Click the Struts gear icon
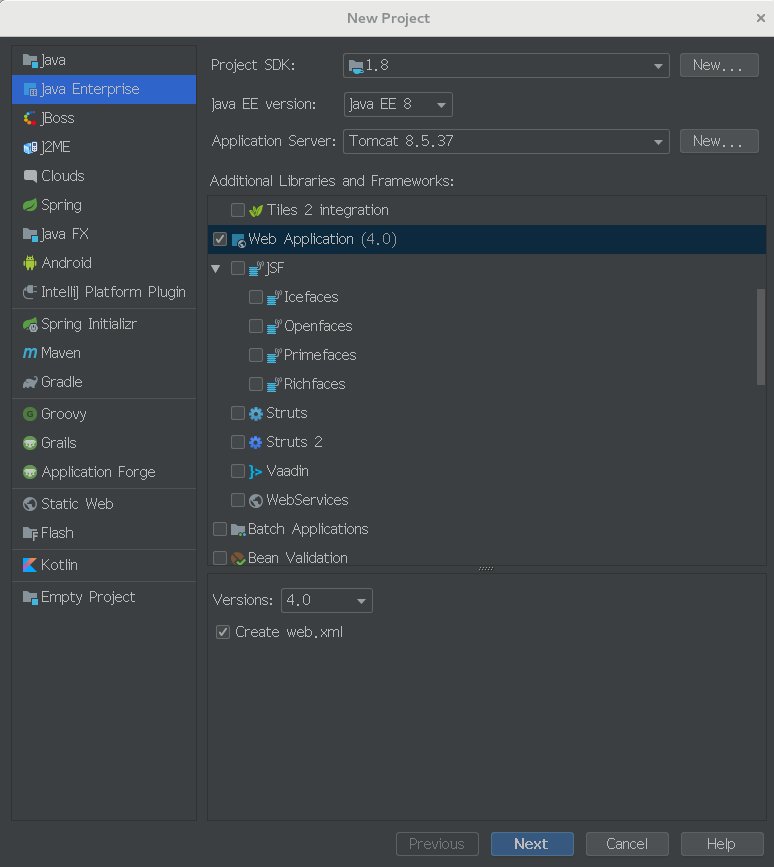Screen dimensions: 774x867 (x=255, y=414)
